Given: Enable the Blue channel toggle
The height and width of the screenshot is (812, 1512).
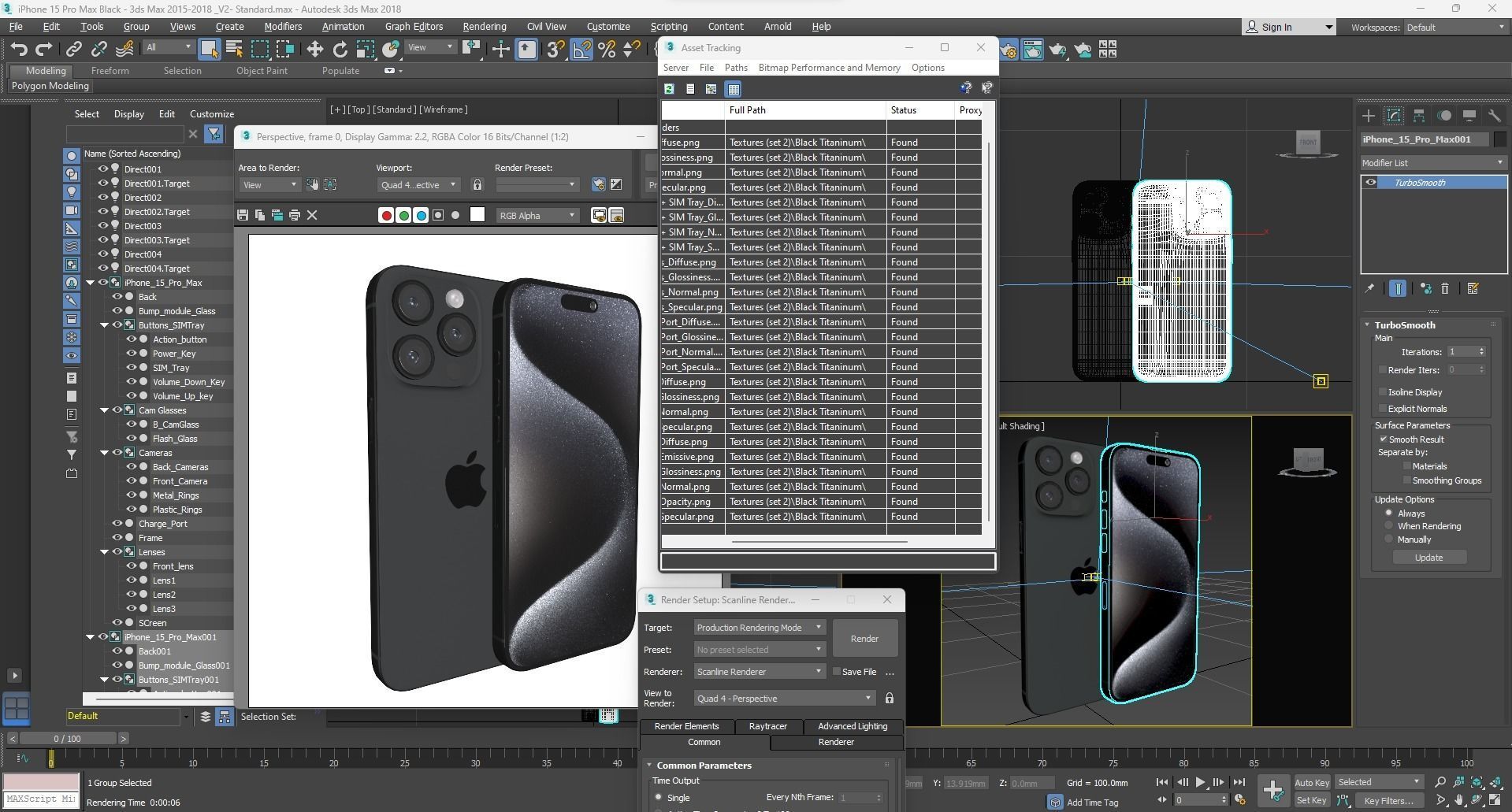Looking at the screenshot, I should pos(421,215).
